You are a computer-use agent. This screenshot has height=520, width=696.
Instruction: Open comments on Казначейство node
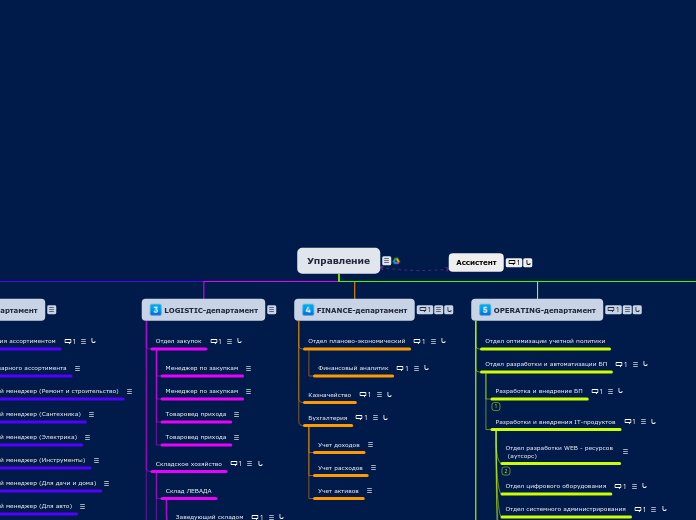[x=365, y=394]
